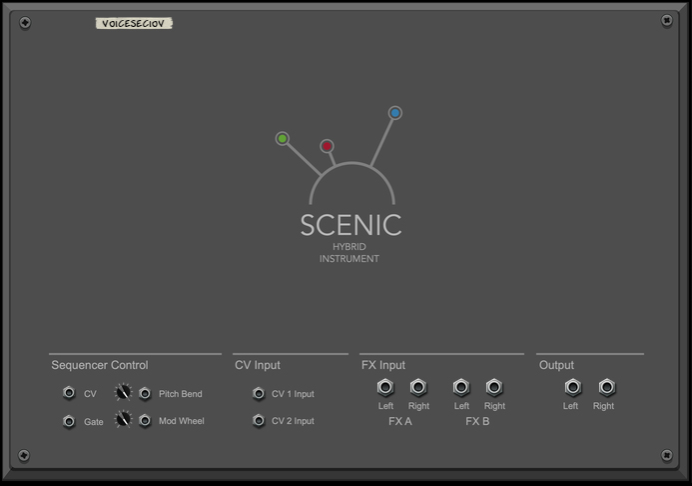Click the Pitch Bend CV jack
692x486 pixels.
pos(145,393)
